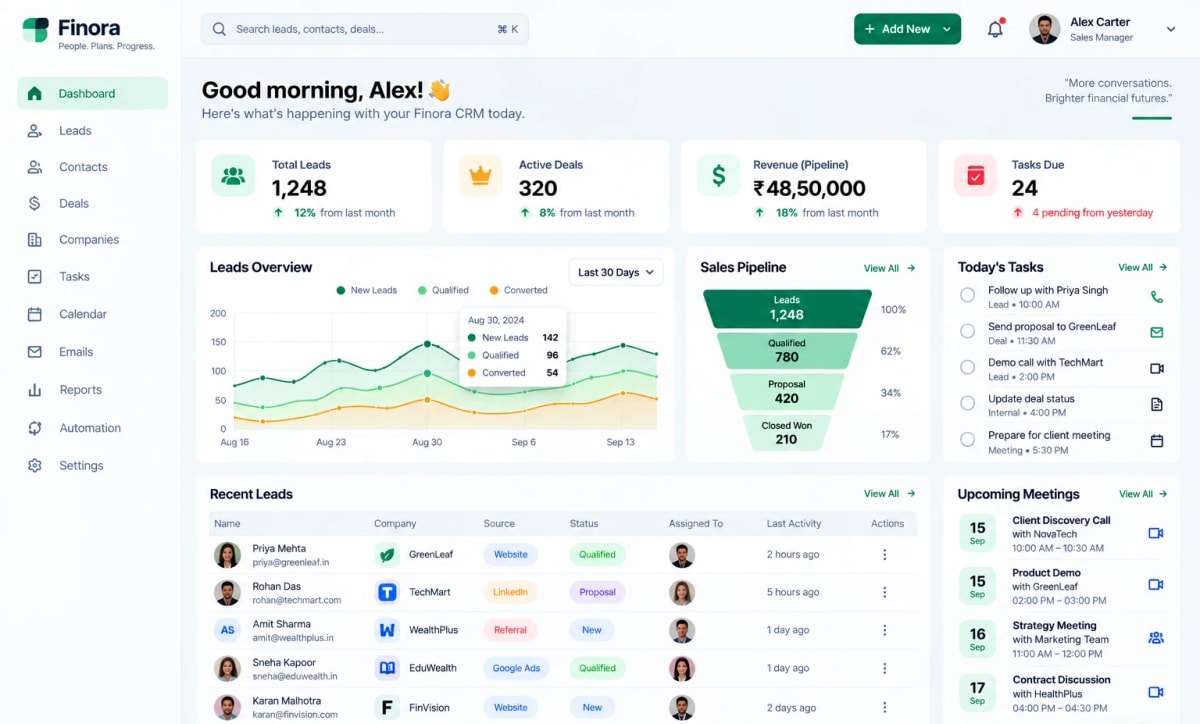Click the TechMart company logo icon
Image resolution: width=1200 pixels, height=724 pixels.
[x=387, y=592]
